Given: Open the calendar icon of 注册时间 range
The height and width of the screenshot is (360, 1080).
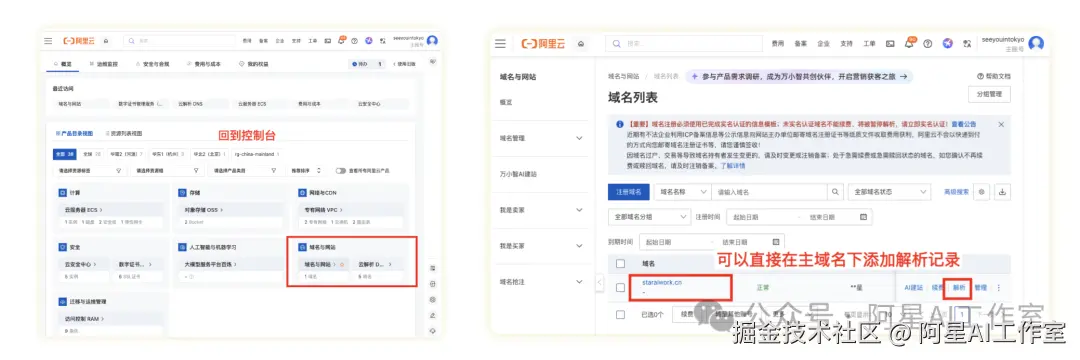Looking at the screenshot, I should tap(863, 217).
